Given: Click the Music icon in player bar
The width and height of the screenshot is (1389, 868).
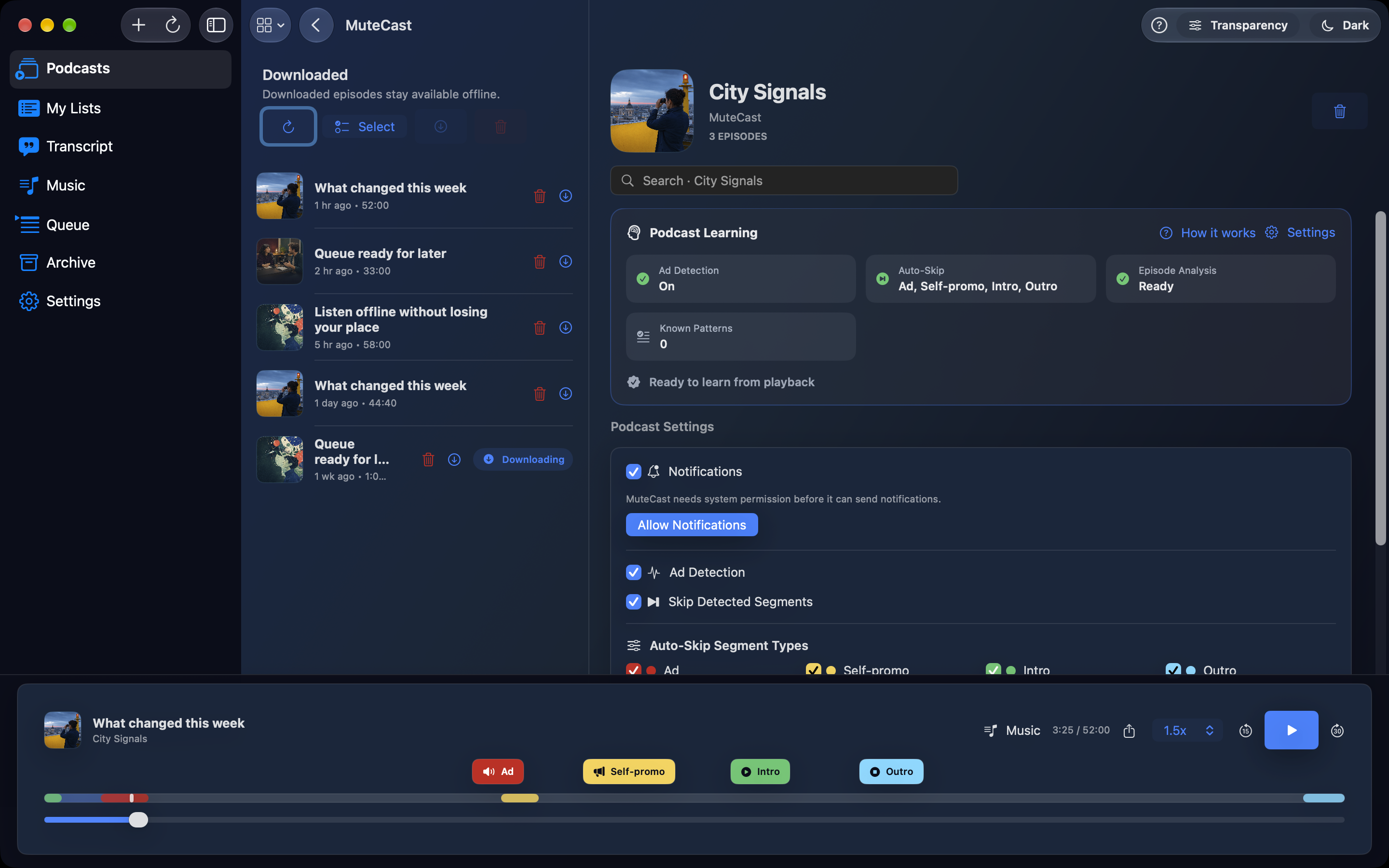Looking at the screenshot, I should pos(990,730).
